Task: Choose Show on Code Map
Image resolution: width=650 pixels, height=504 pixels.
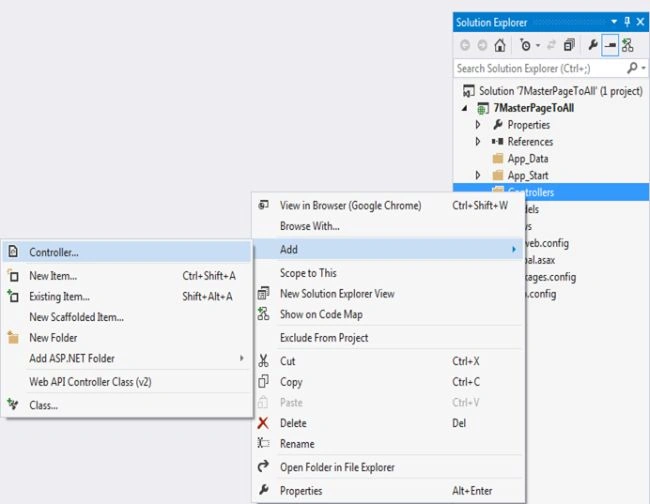Action: pos(388,315)
